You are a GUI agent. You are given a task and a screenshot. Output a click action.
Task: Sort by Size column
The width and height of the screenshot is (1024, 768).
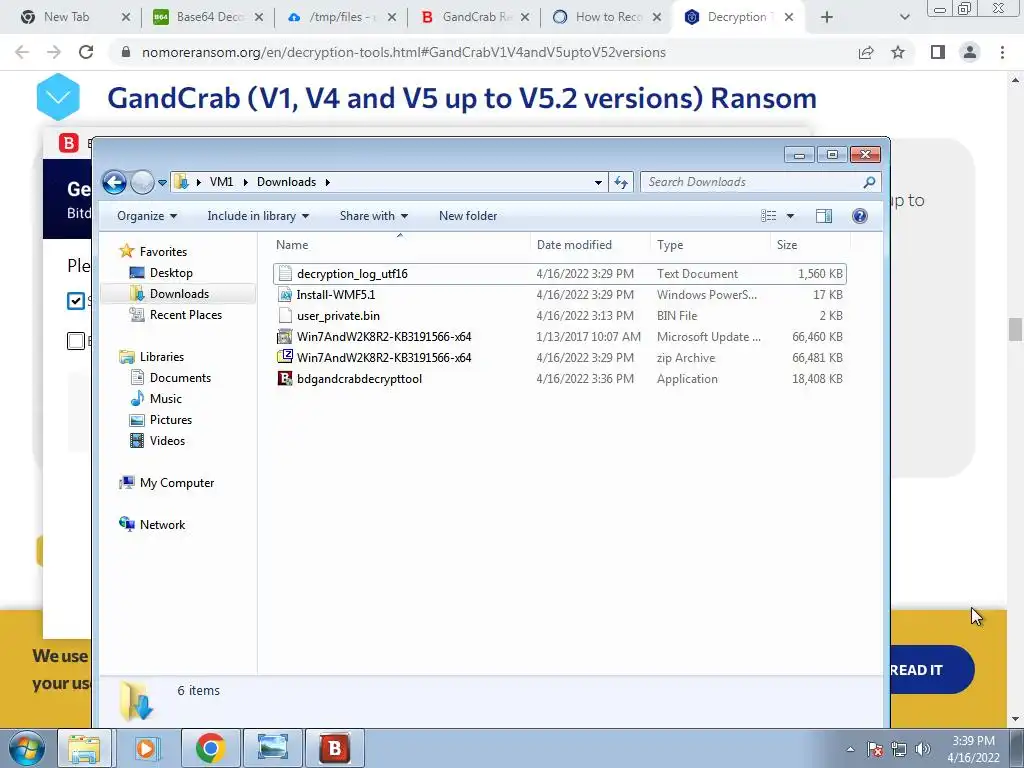pos(810,245)
